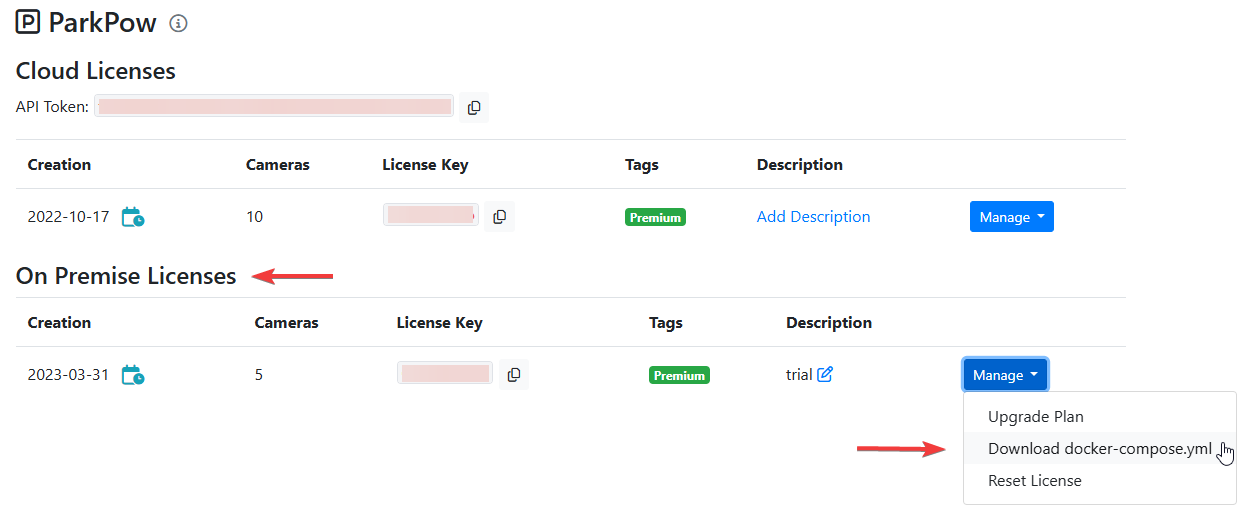Viewport: 1254px width, 518px height.
Task: Click the On Premise Licenses heading
Action: (x=126, y=276)
